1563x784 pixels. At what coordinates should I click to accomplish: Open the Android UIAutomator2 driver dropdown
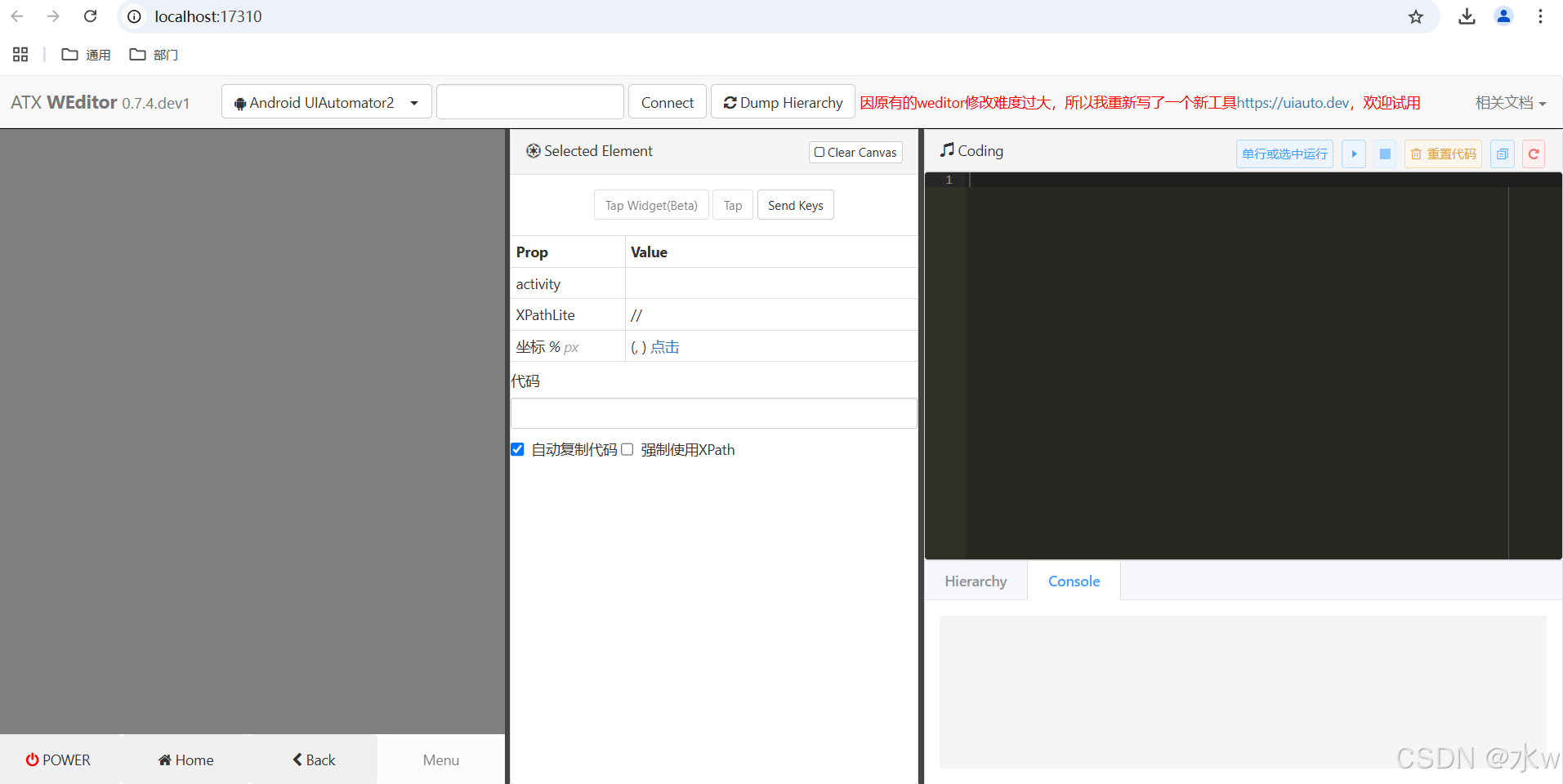(326, 101)
